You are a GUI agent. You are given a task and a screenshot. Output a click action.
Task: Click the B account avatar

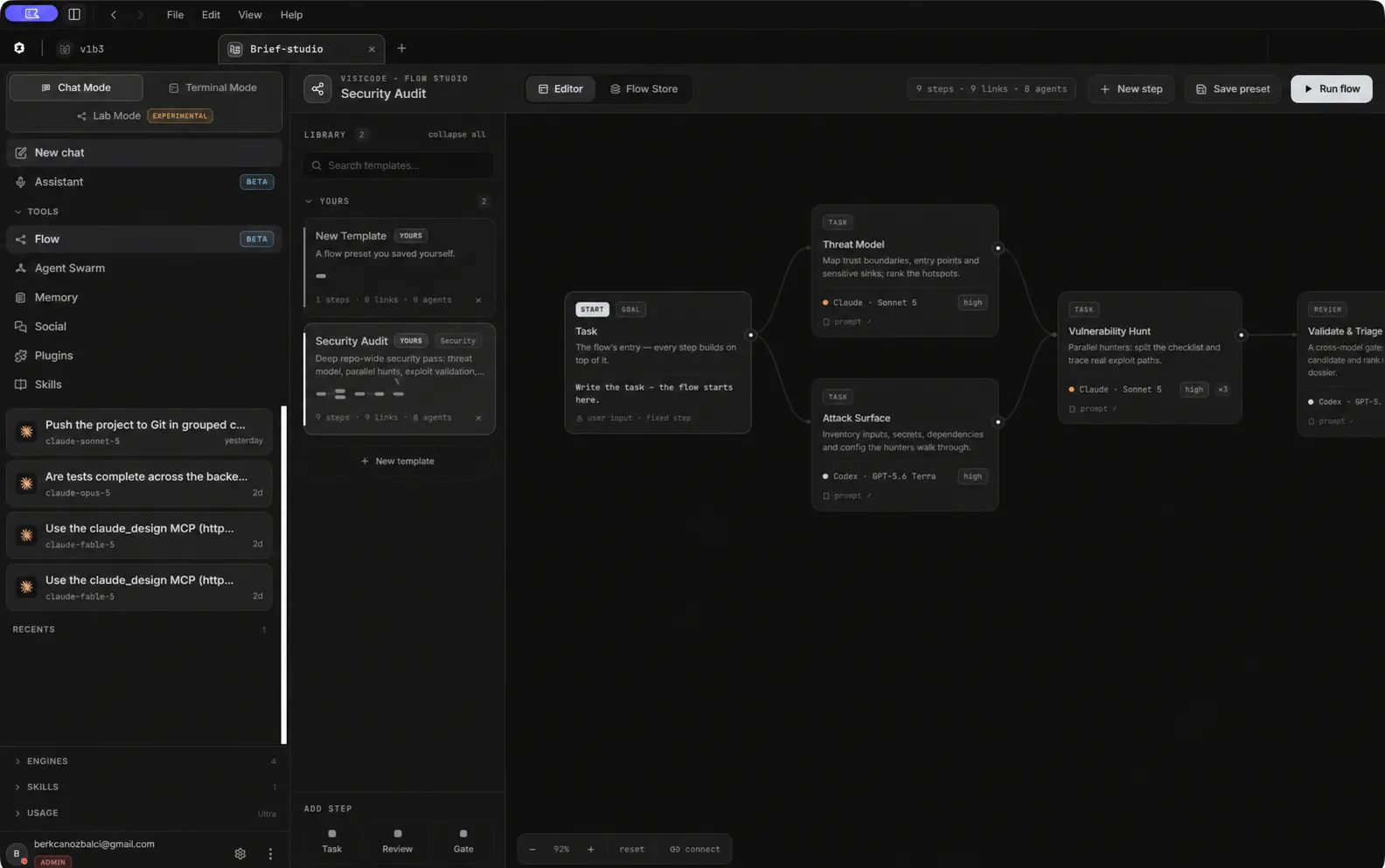16,854
